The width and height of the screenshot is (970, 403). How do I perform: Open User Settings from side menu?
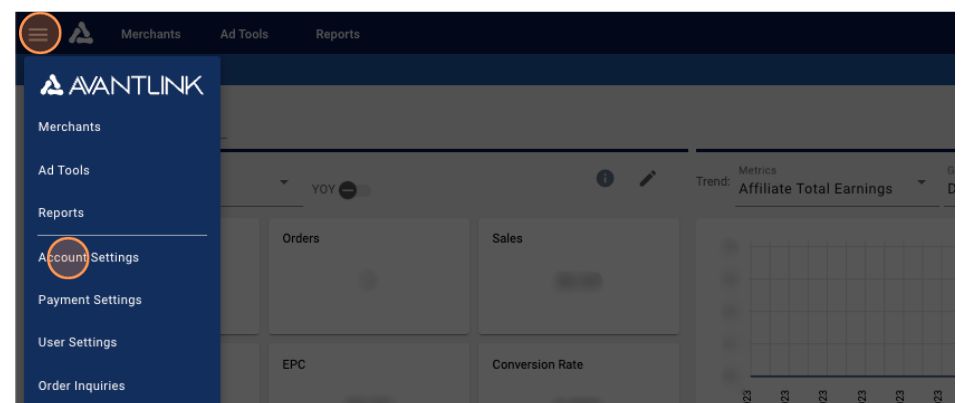(77, 343)
